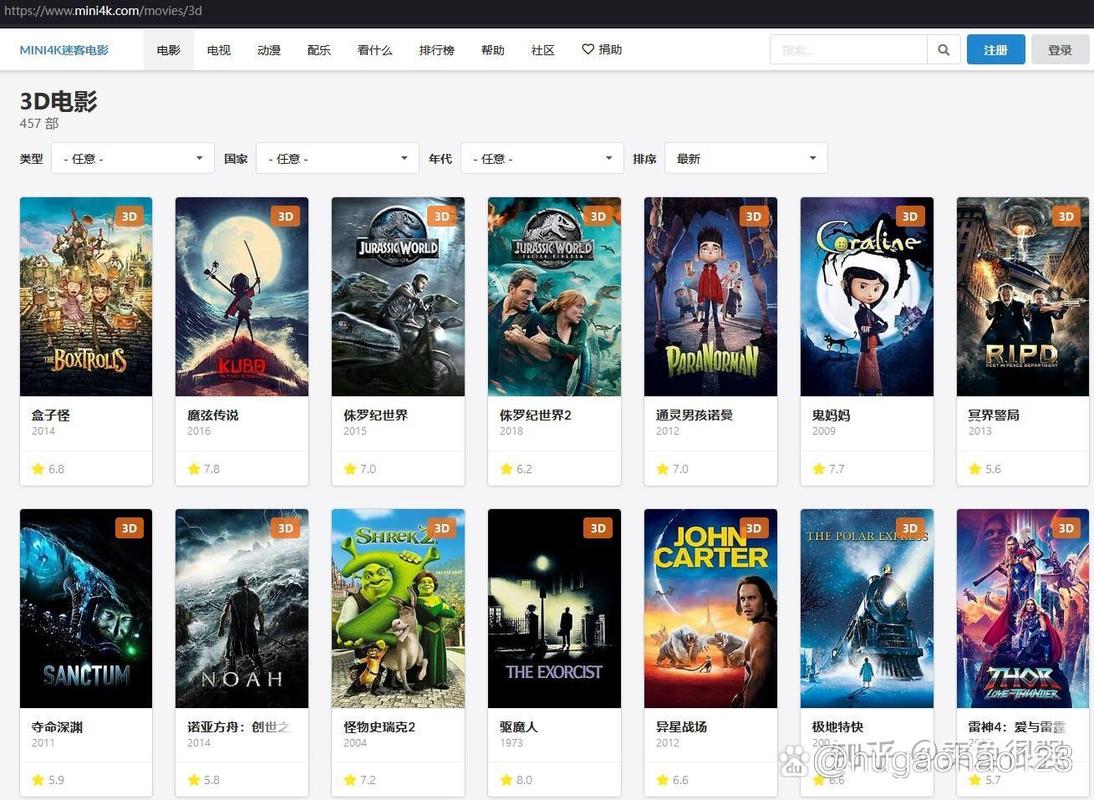Select the 动漫 nav tab
Screen dimensions: 1094x800
point(269,50)
